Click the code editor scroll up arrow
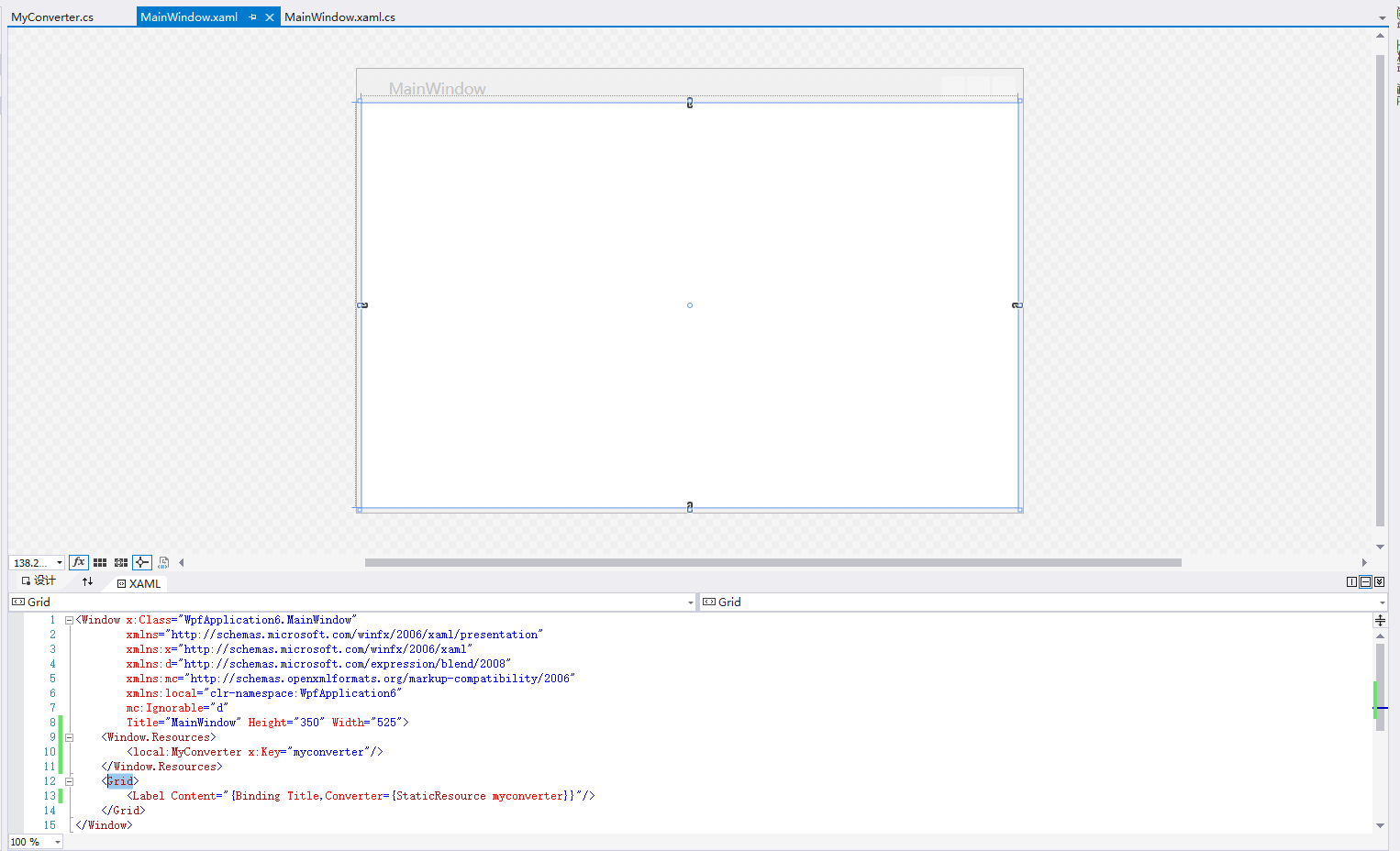Image resolution: width=1400 pixels, height=851 pixels. click(1380, 635)
